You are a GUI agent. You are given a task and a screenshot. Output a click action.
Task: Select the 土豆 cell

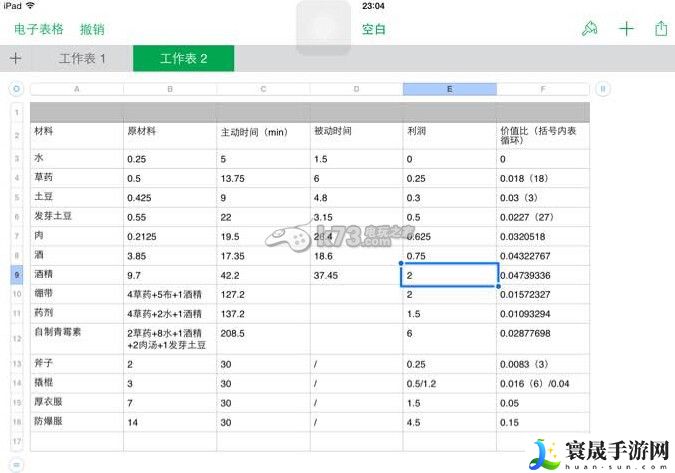77,197
